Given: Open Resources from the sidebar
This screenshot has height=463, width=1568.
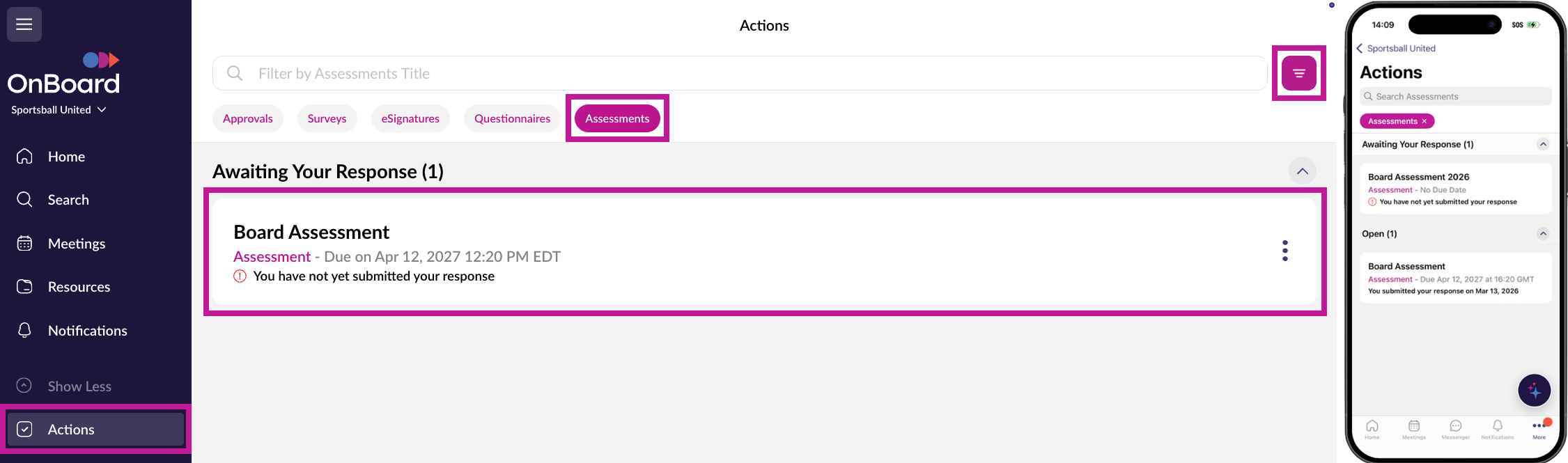Looking at the screenshot, I should coord(79,287).
